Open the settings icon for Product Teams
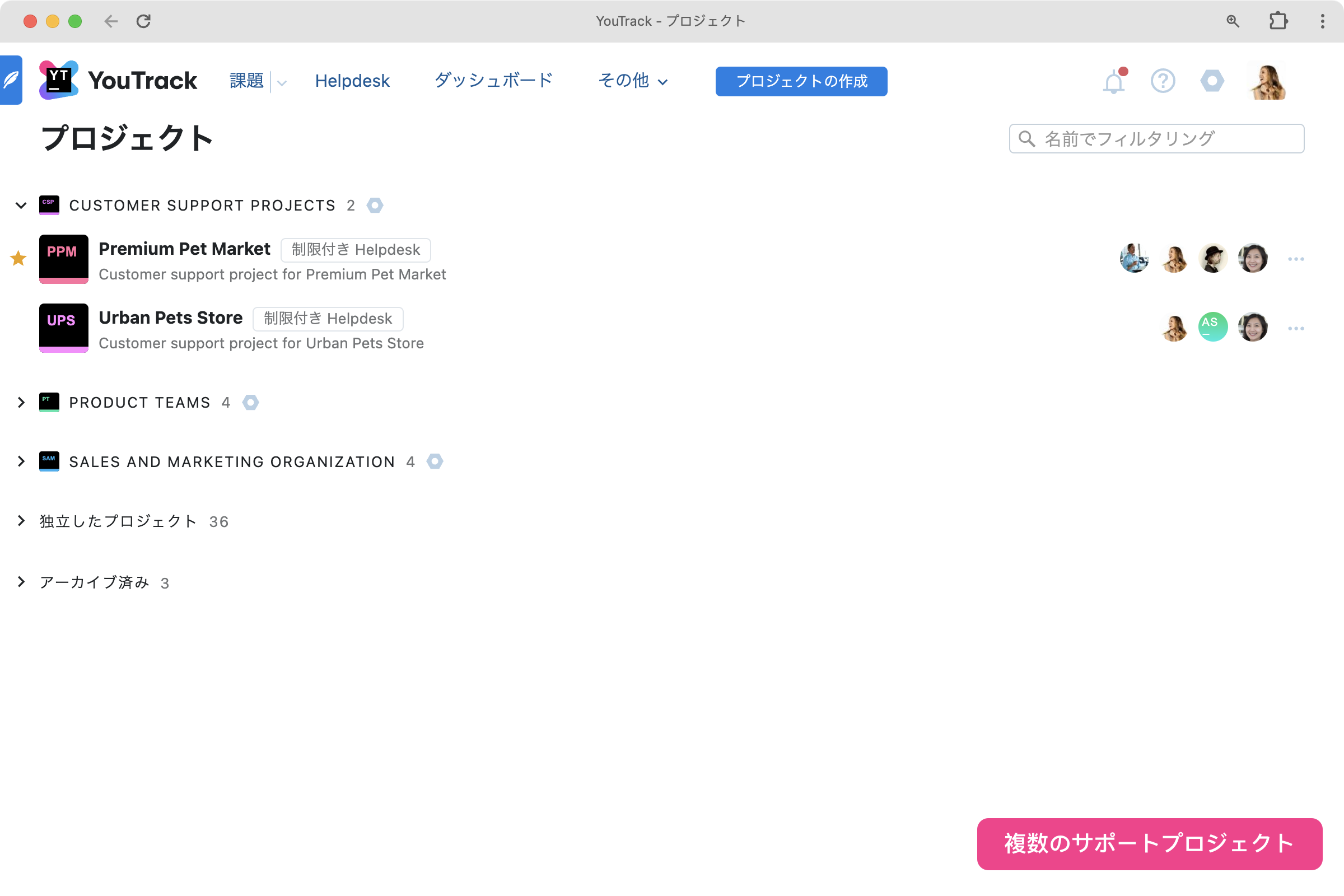This screenshot has height=896, width=1344. pos(250,402)
